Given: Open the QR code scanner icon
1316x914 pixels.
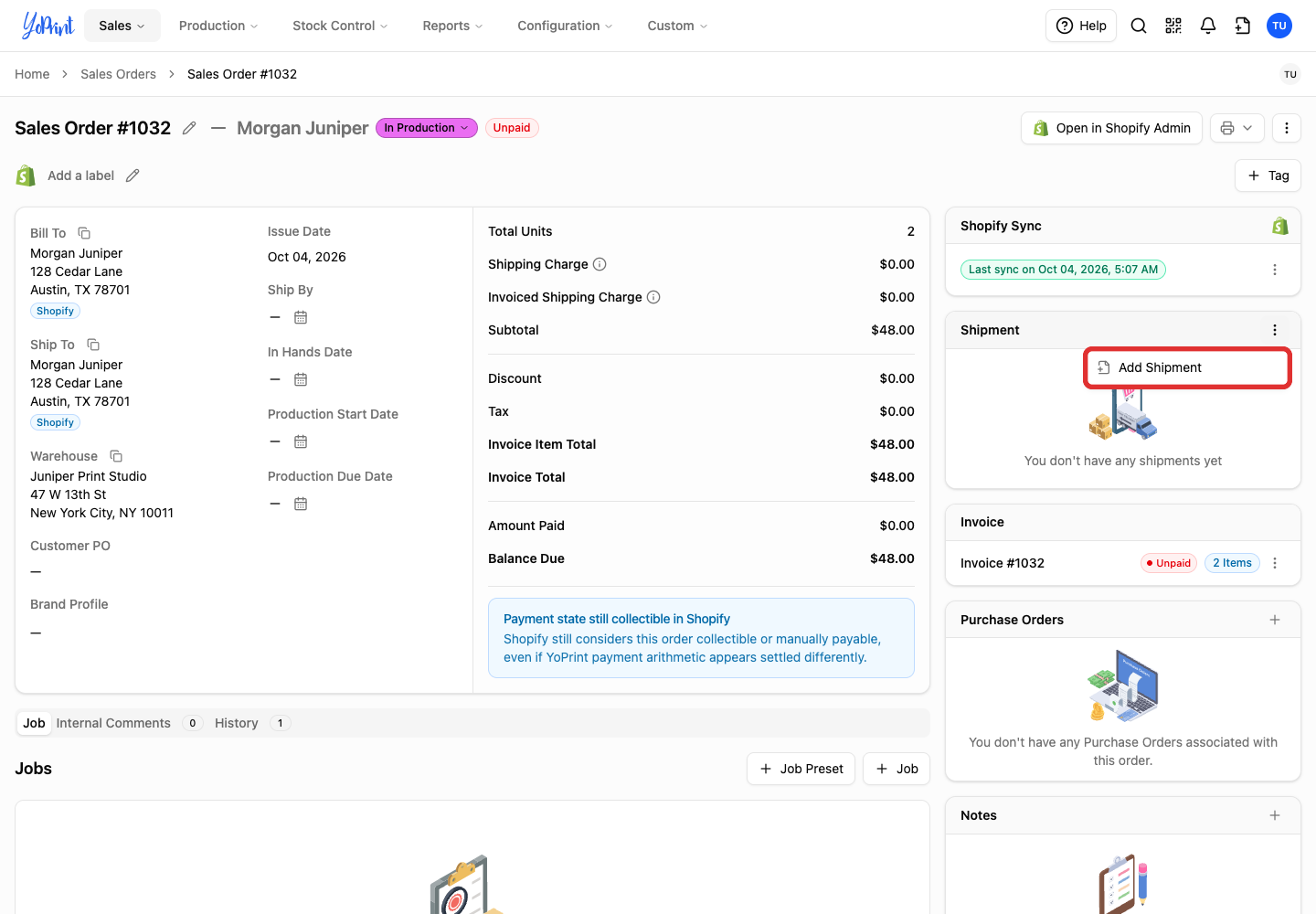Looking at the screenshot, I should (x=1173, y=26).
